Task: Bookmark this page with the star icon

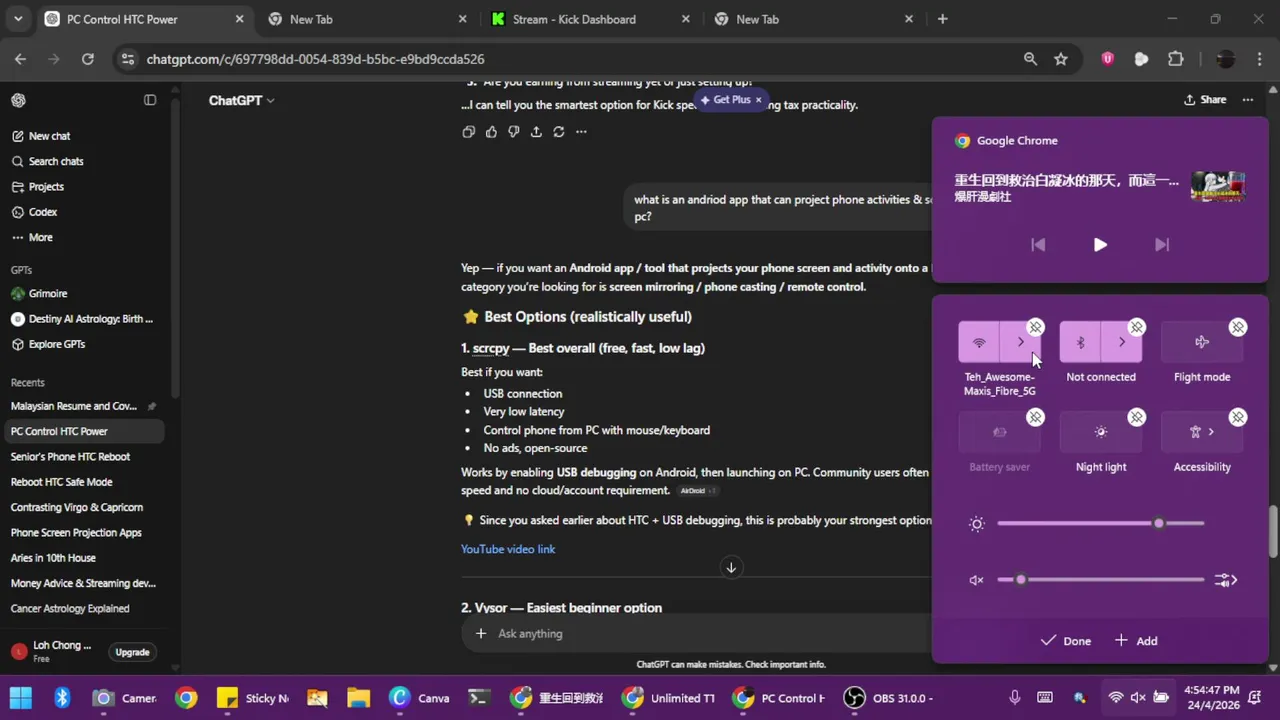Action: point(1060,59)
